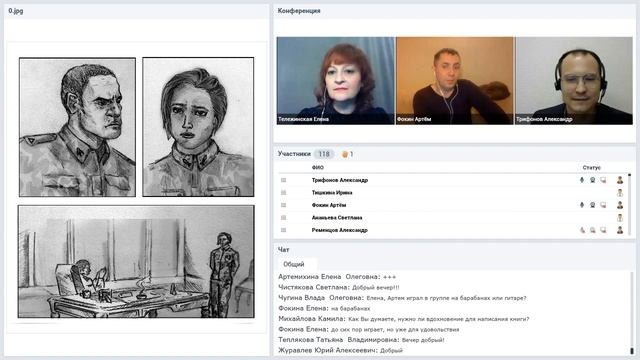640x360 pixels.
Task: Click chat message from Михайлова Камила
Action: tap(404, 319)
